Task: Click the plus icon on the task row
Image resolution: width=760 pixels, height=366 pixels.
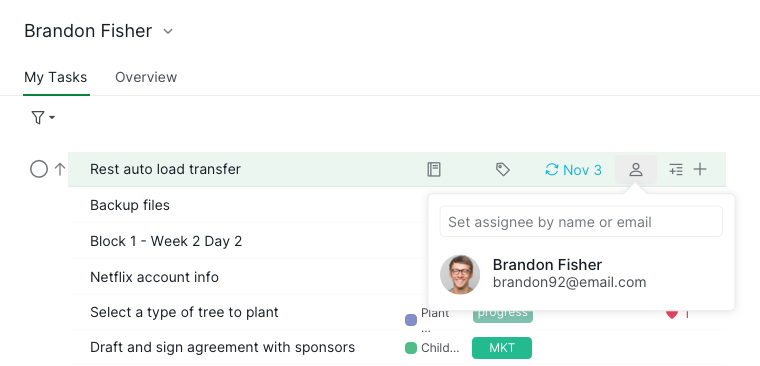Action: [700, 169]
